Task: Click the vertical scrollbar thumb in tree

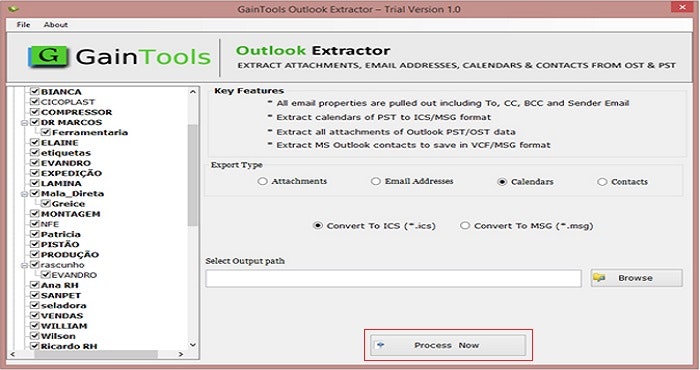Action: 192,175
